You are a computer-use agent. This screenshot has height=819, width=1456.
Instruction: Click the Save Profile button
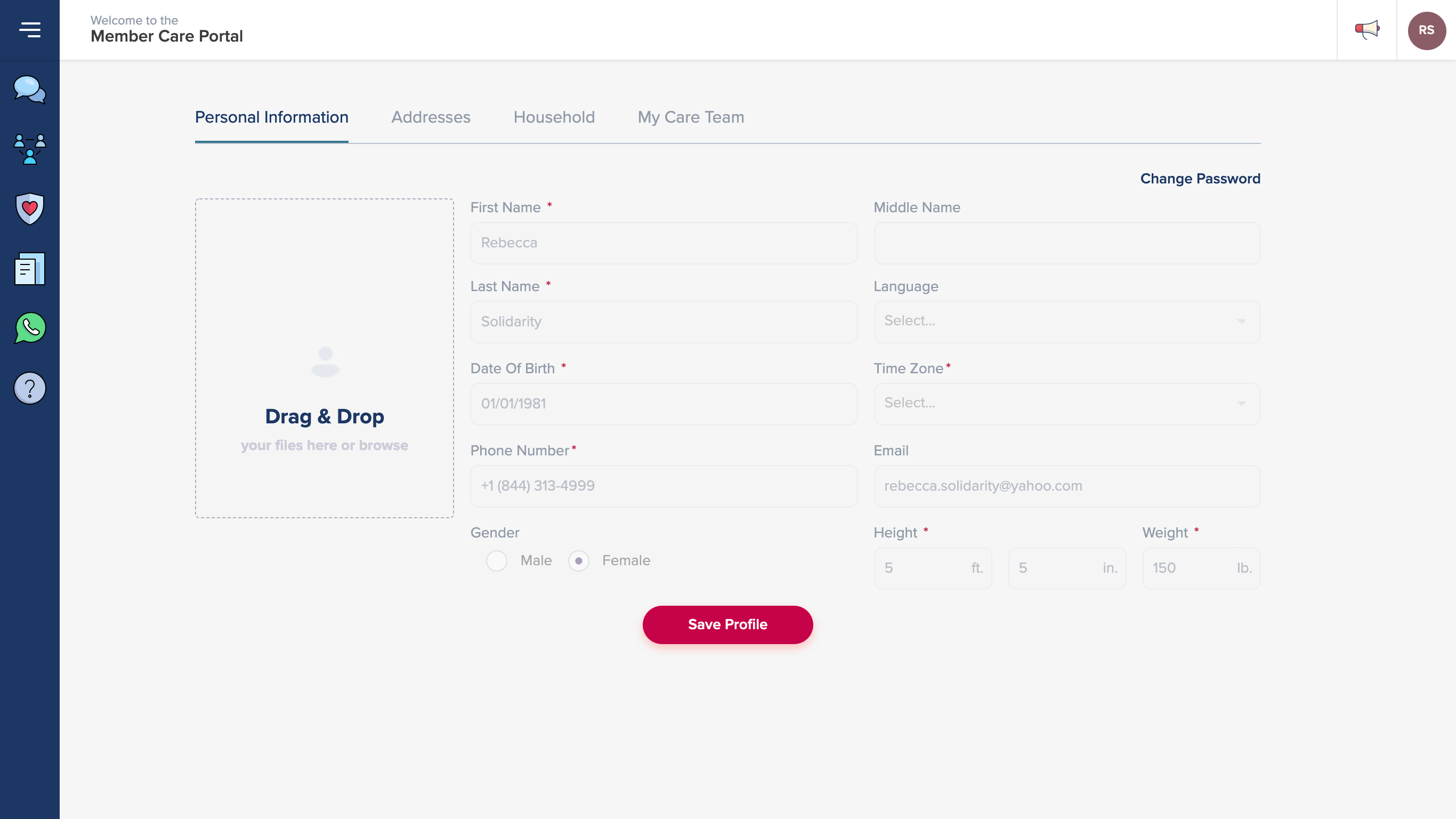point(727,624)
